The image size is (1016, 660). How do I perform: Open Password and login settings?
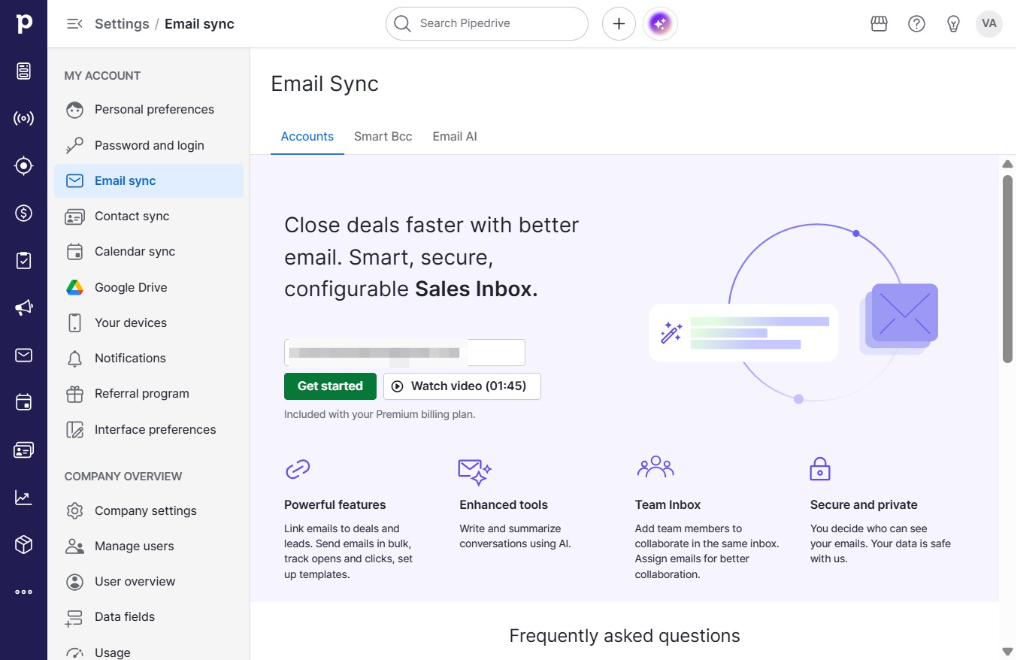coord(149,145)
